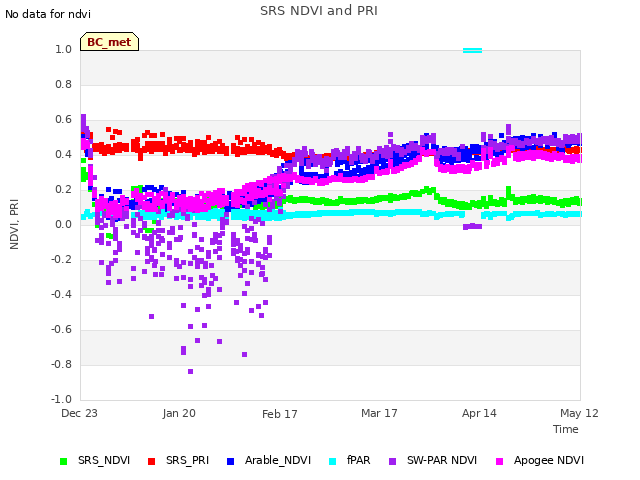
Task: Click the magenta Apogee NDVI legend swatch
Action: coord(499,461)
